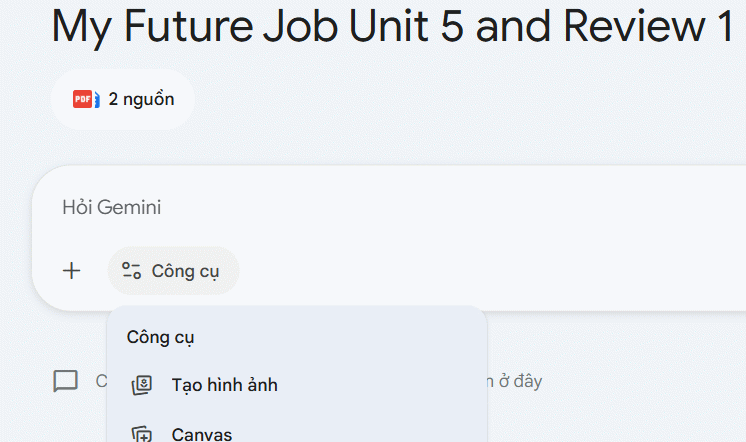Image resolution: width=746 pixels, height=442 pixels.
Task: Click the blue document icon behind PDF
Action: tap(95, 99)
